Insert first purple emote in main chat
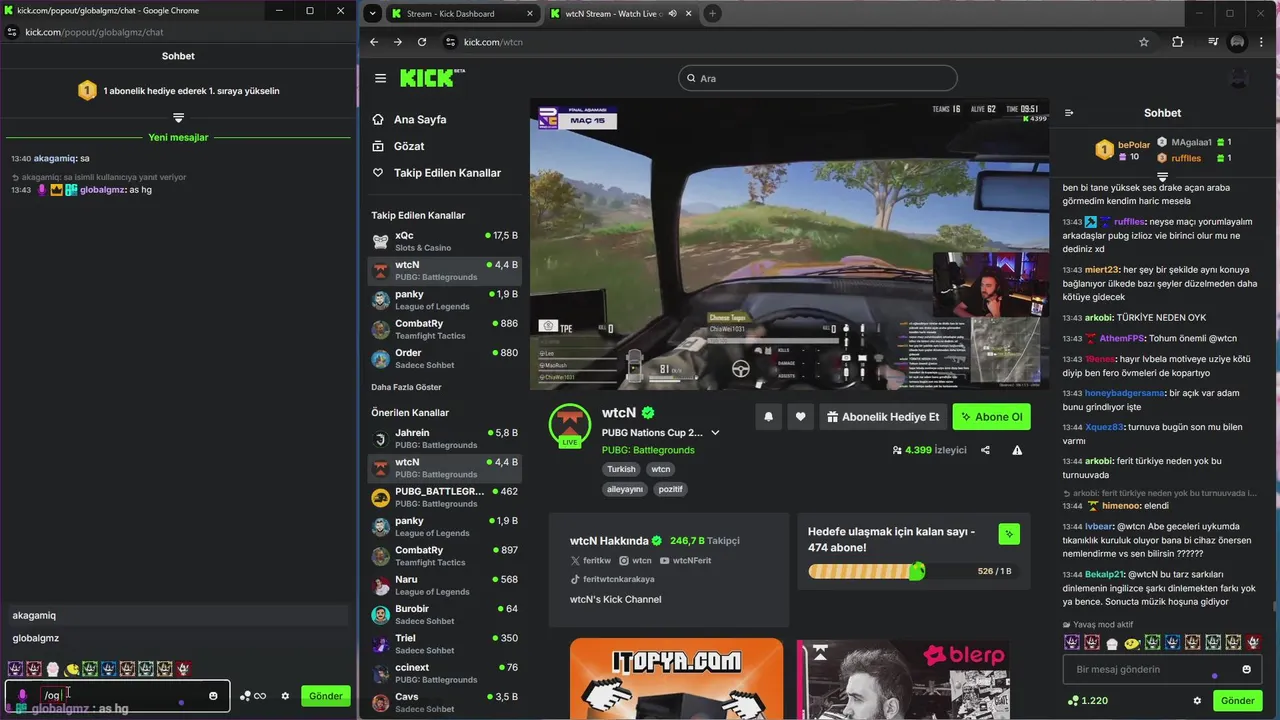This screenshot has width=1280, height=720. tap(1072, 642)
